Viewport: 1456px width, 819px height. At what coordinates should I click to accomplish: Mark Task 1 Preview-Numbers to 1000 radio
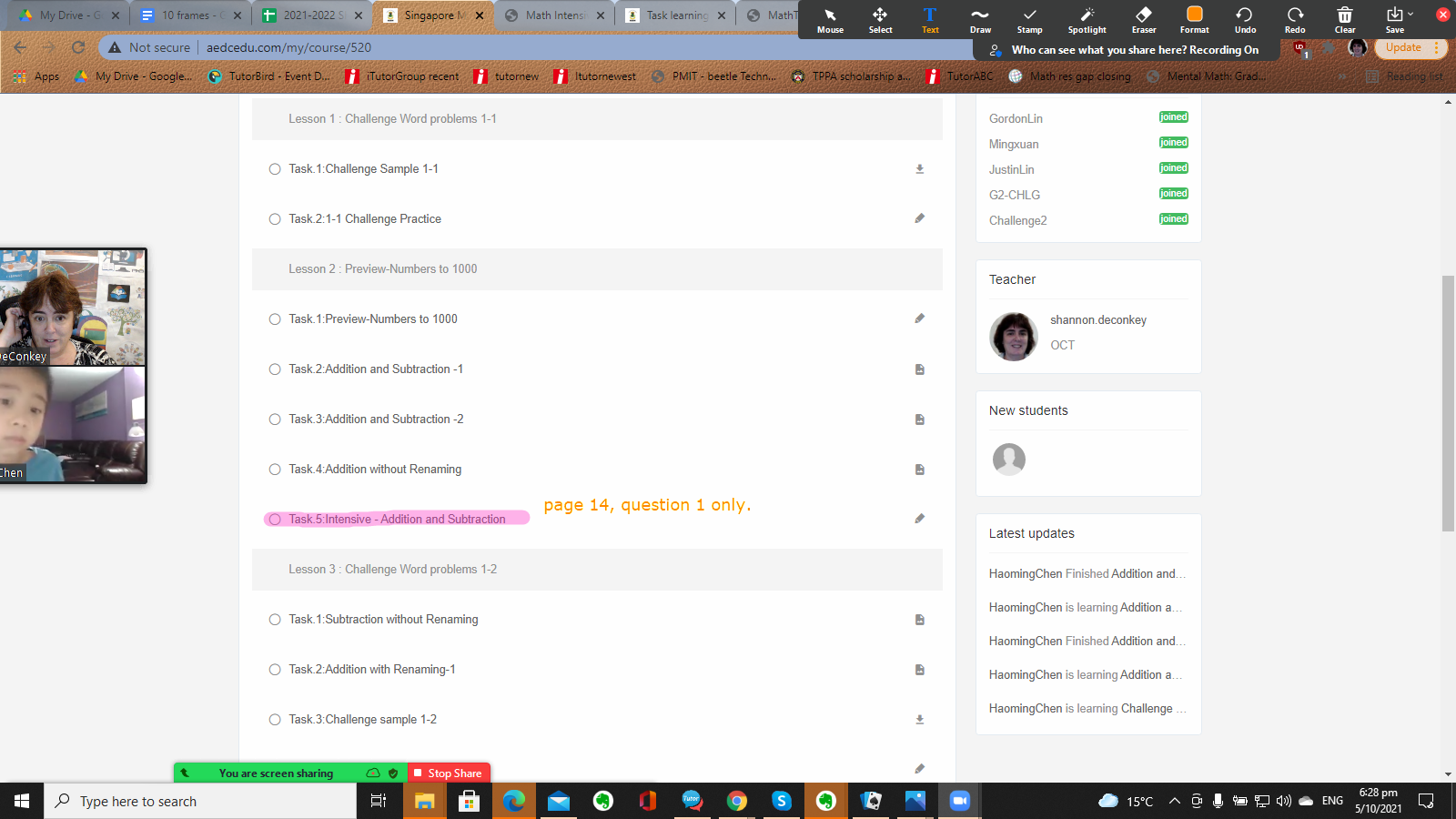[x=275, y=319]
